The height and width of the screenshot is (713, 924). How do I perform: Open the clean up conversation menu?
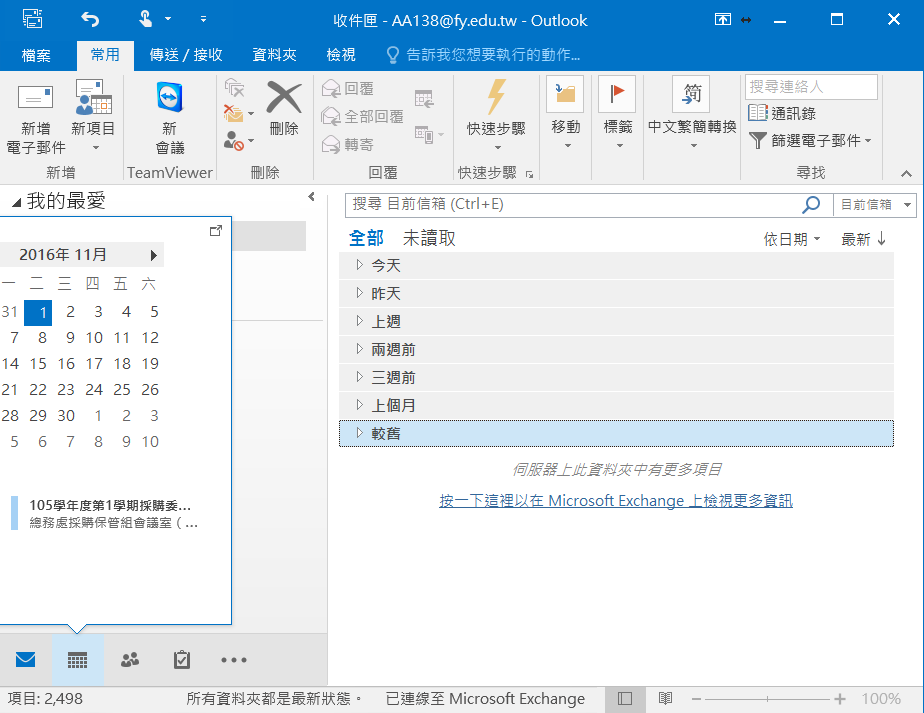coord(239,114)
